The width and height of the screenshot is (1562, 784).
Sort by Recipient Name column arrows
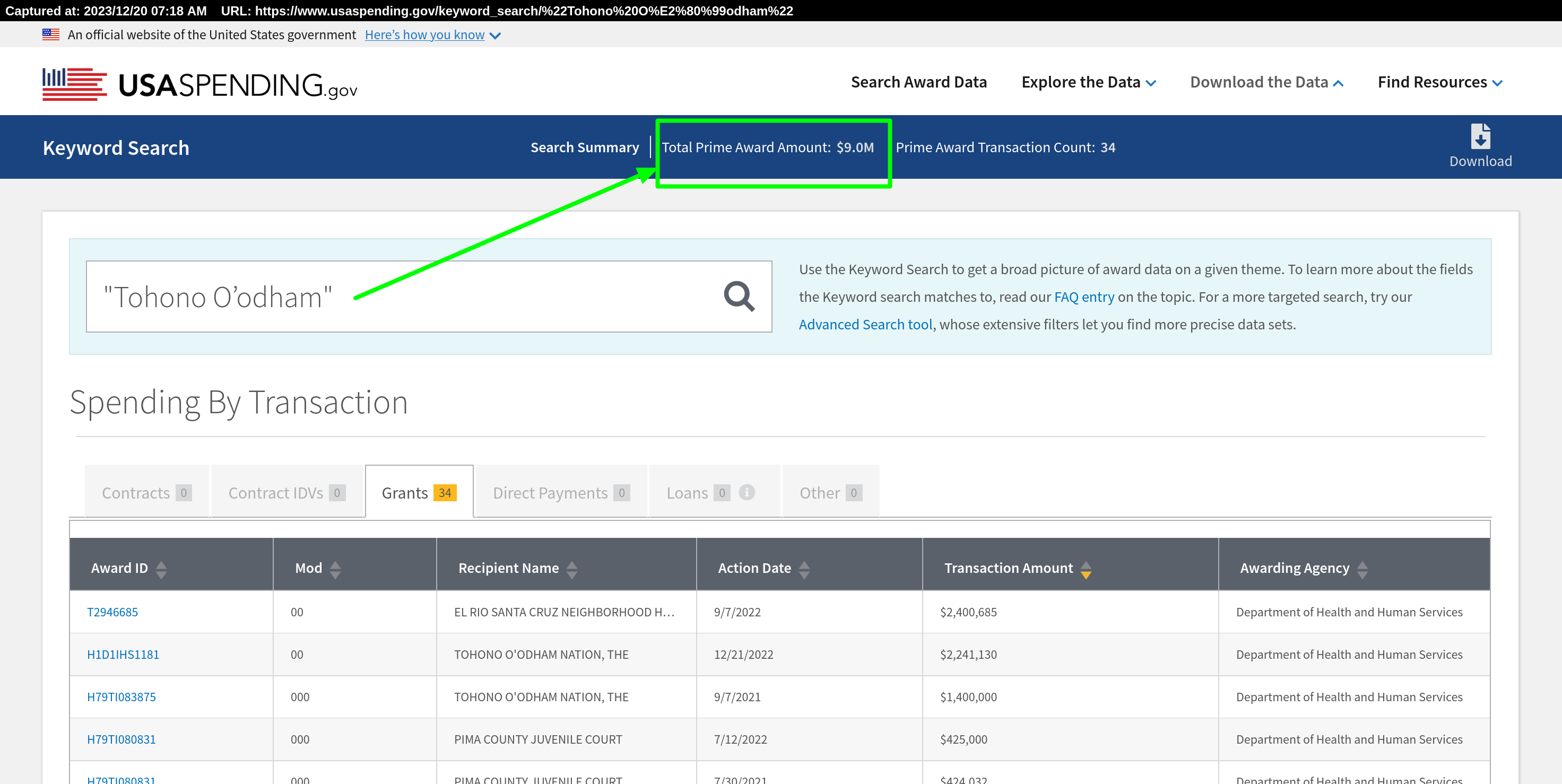coord(572,569)
